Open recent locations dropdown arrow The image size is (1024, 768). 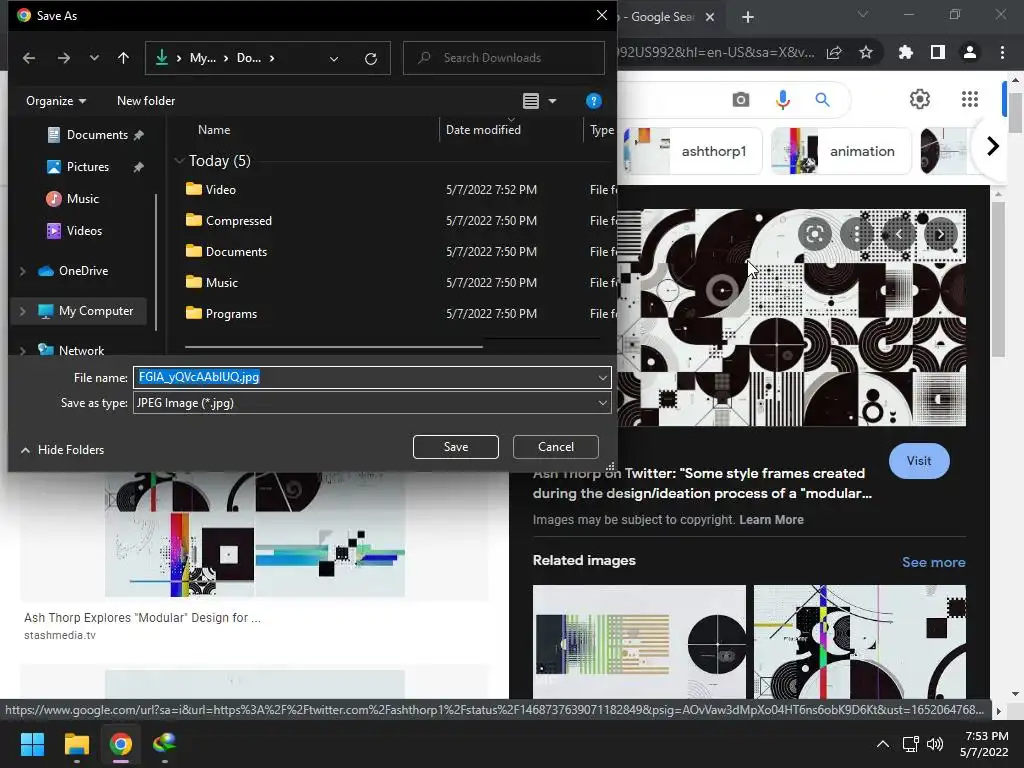click(x=94, y=58)
